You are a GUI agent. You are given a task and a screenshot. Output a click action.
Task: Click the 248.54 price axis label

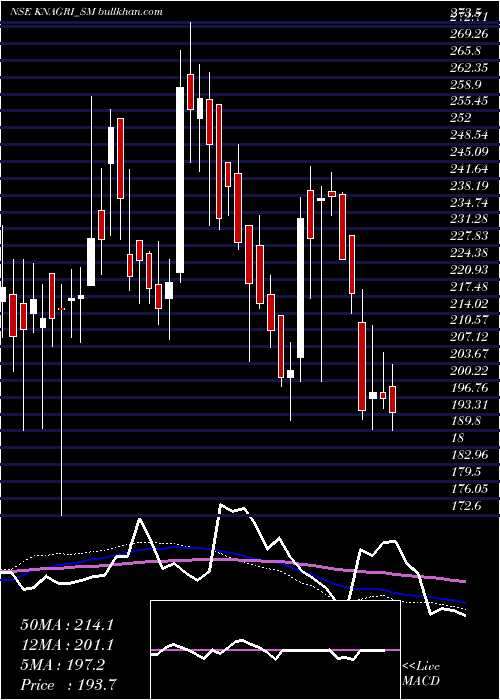point(468,135)
